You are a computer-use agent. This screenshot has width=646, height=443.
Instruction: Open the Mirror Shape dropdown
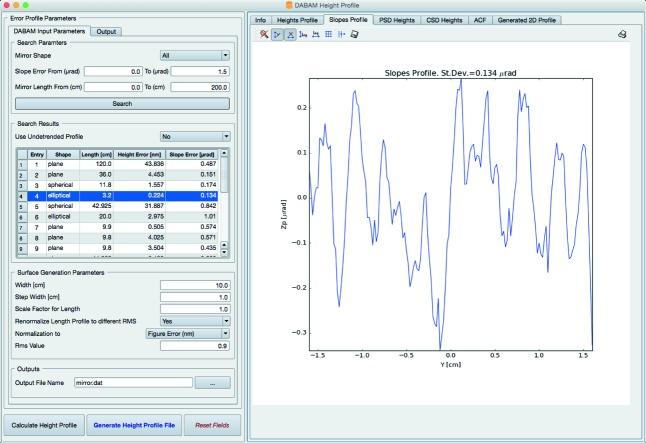click(x=196, y=56)
